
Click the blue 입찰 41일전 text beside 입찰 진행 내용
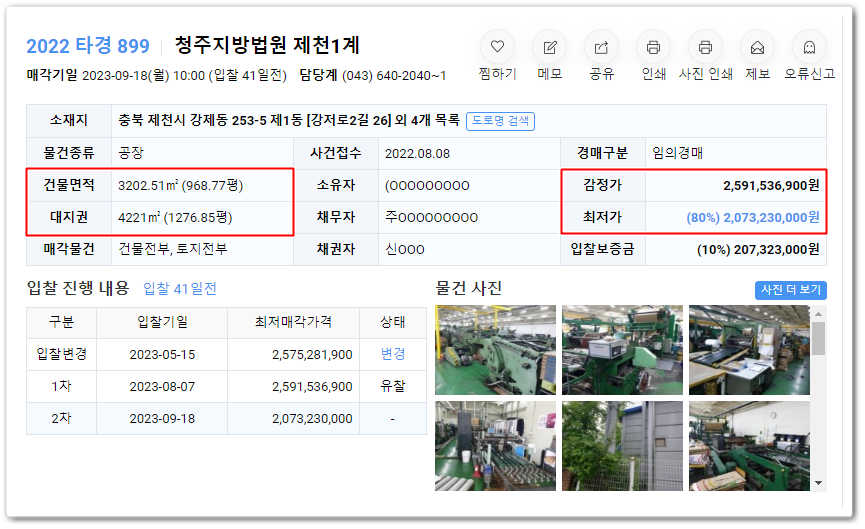[180, 288]
